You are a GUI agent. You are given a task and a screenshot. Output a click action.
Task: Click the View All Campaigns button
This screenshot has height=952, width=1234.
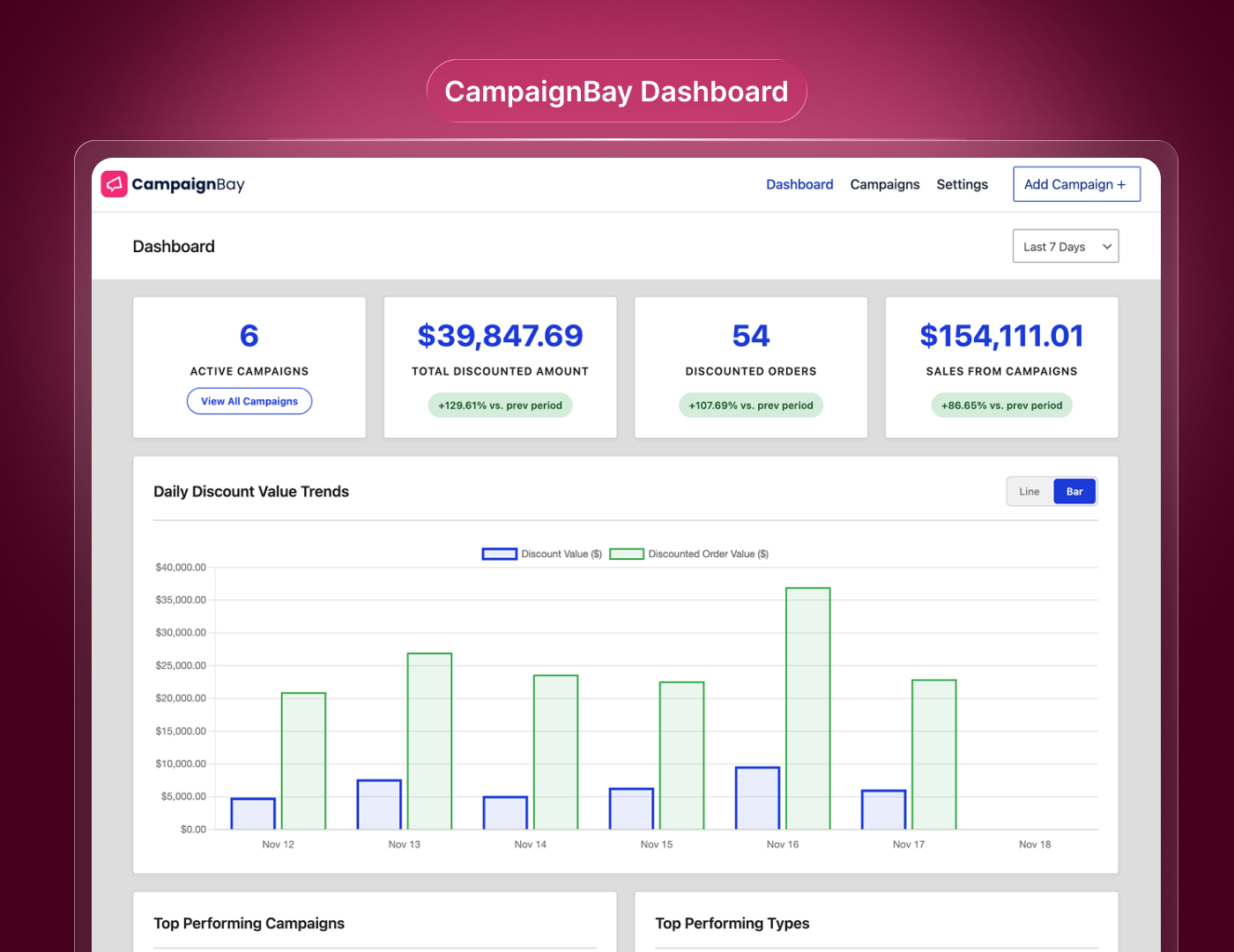pyautogui.click(x=249, y=401)
